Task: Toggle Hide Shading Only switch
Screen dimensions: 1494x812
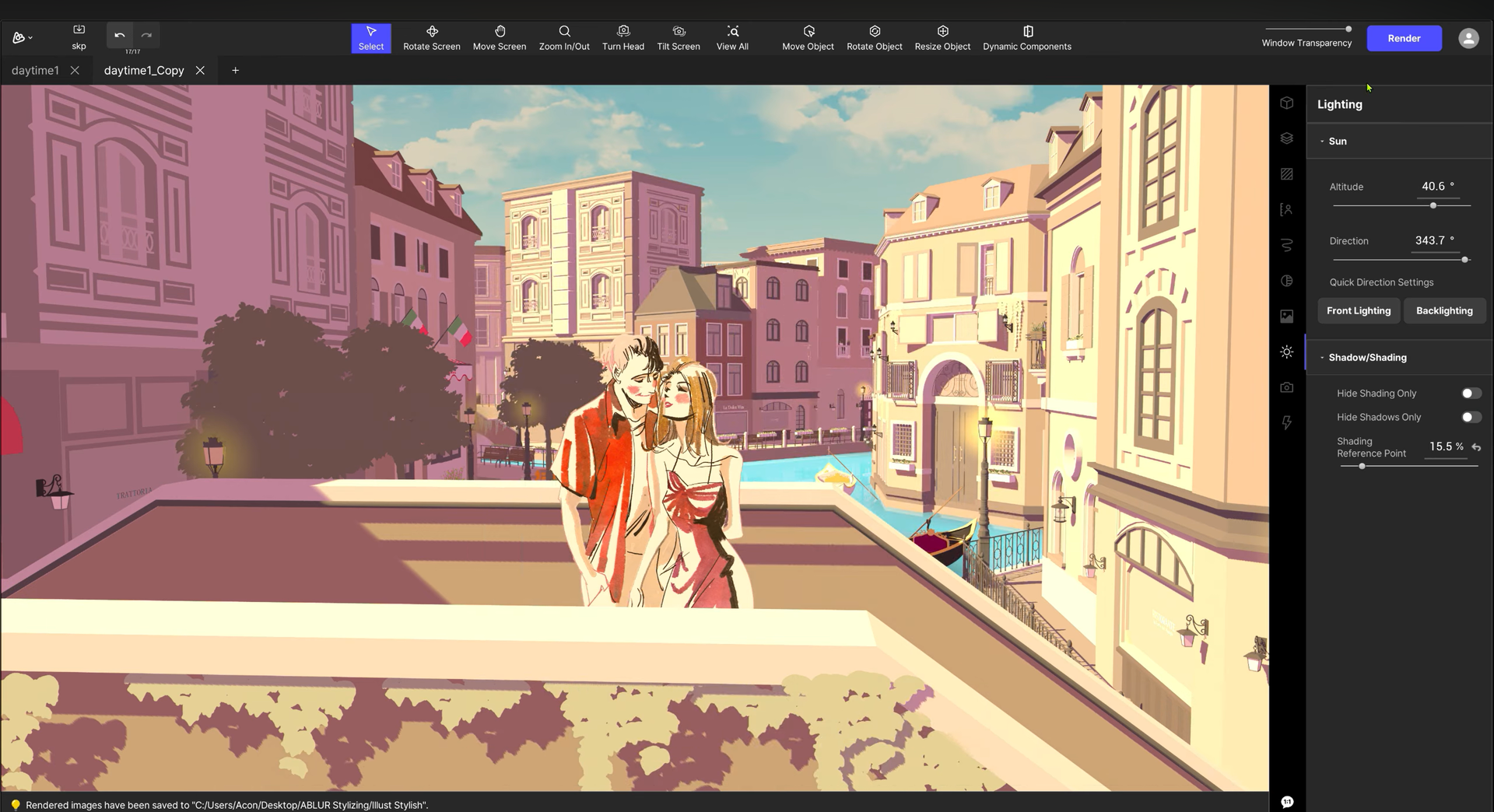Action: [1471, 394]
